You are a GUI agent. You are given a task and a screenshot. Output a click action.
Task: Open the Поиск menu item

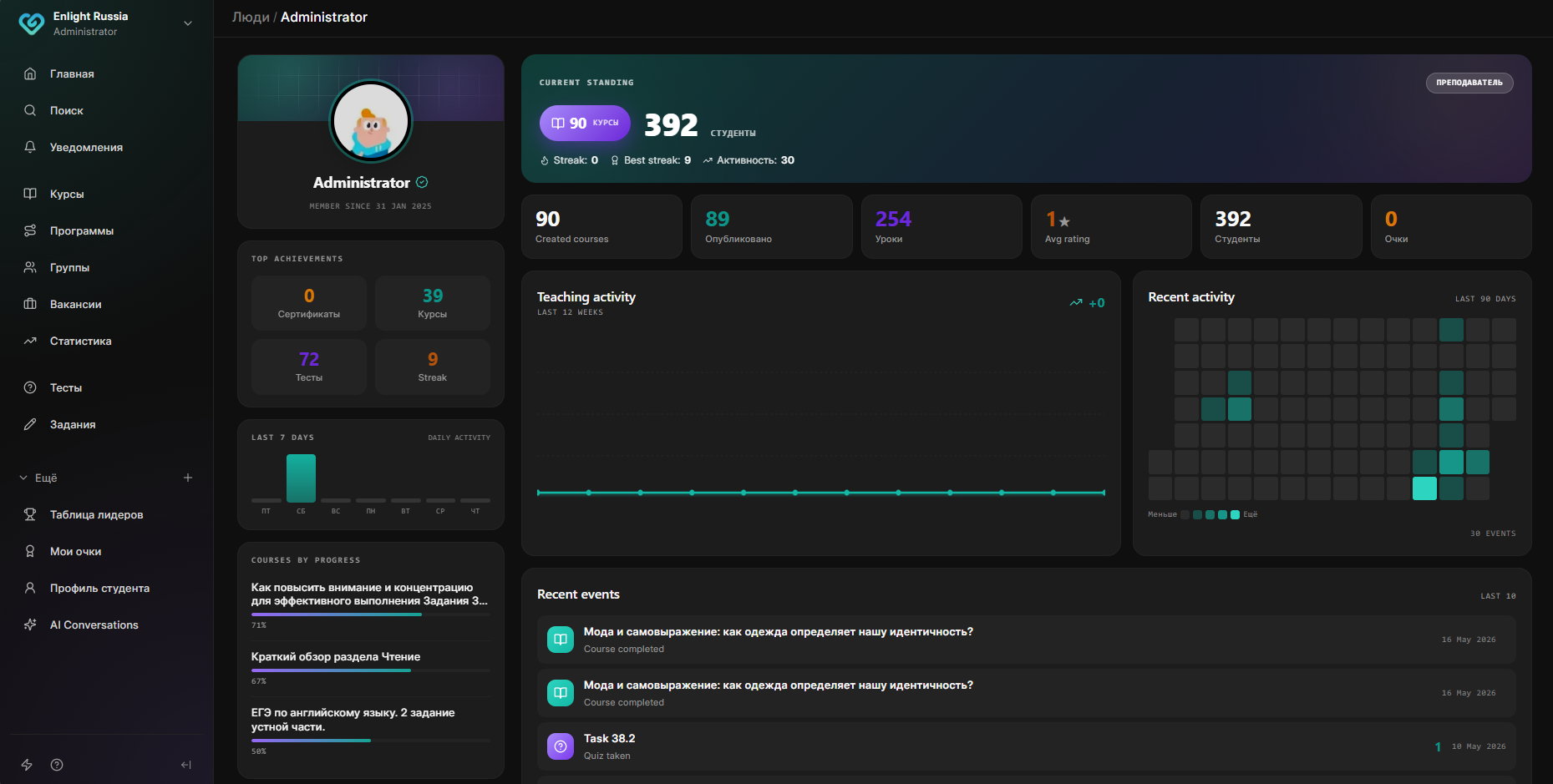107,110
